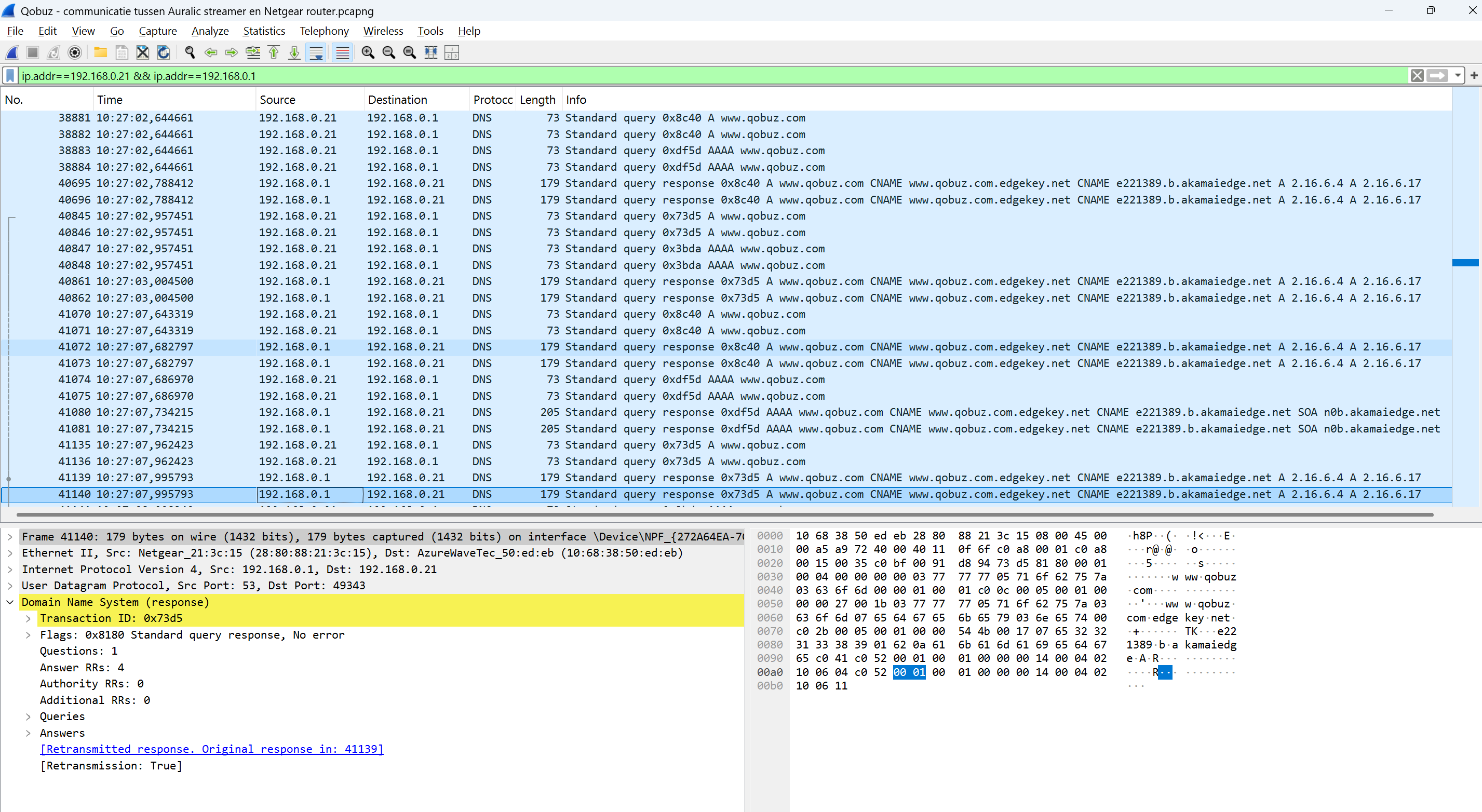1482x812 pixels.
Task: Go forward in packet history
Action: tap(231, 53)
